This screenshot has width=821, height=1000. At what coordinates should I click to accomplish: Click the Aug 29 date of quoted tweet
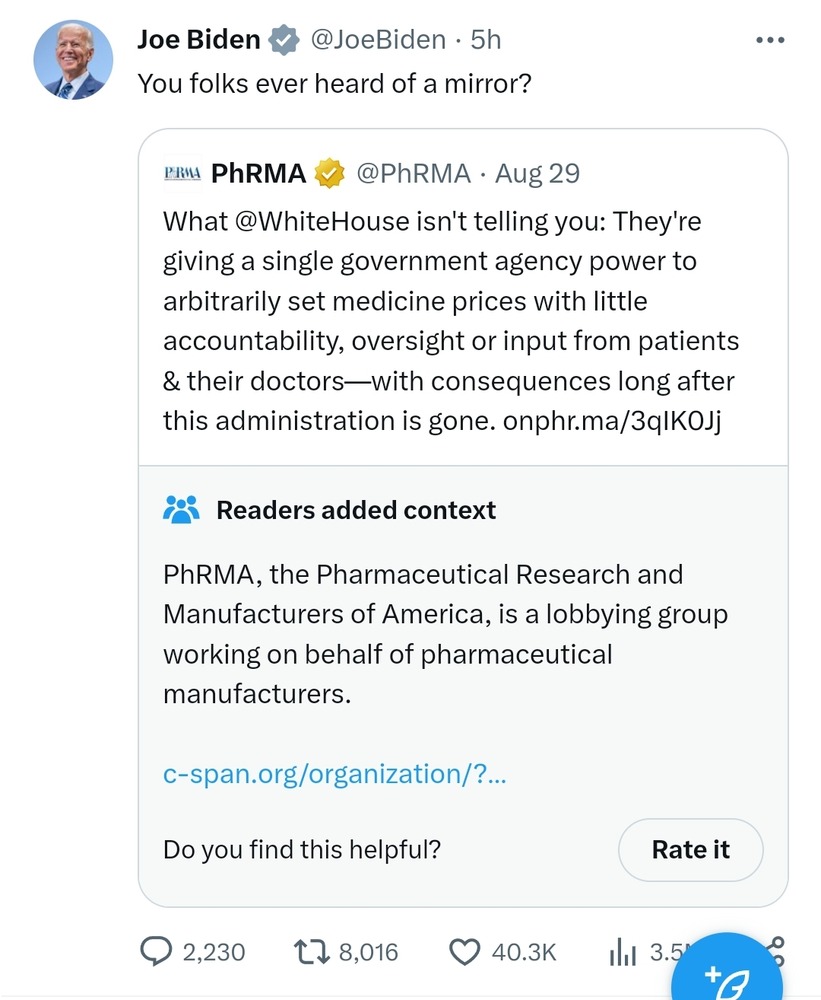coord(537,173)
